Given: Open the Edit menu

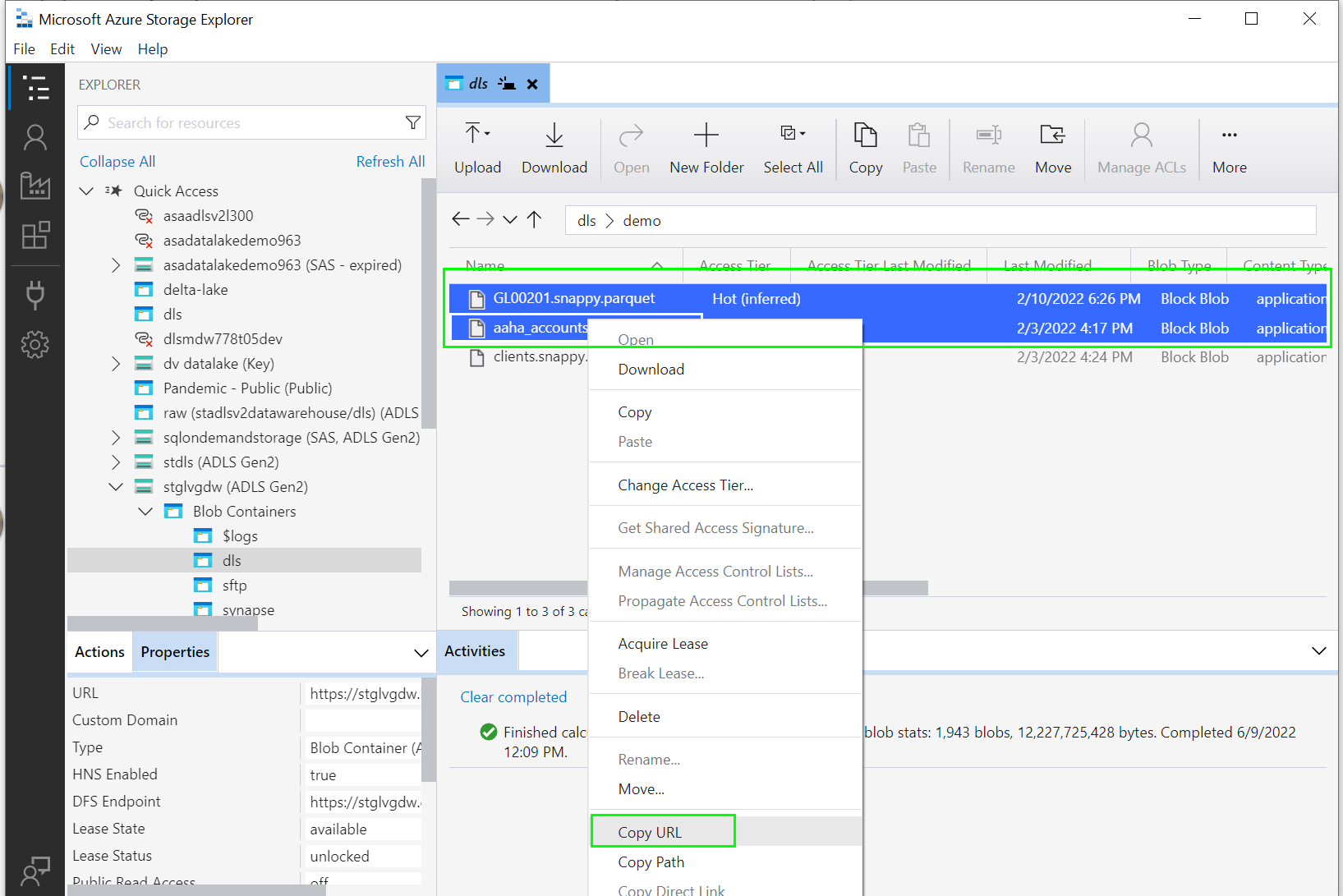Looking at the screenshot, I should pyautogui.click(x=62, y=49).
